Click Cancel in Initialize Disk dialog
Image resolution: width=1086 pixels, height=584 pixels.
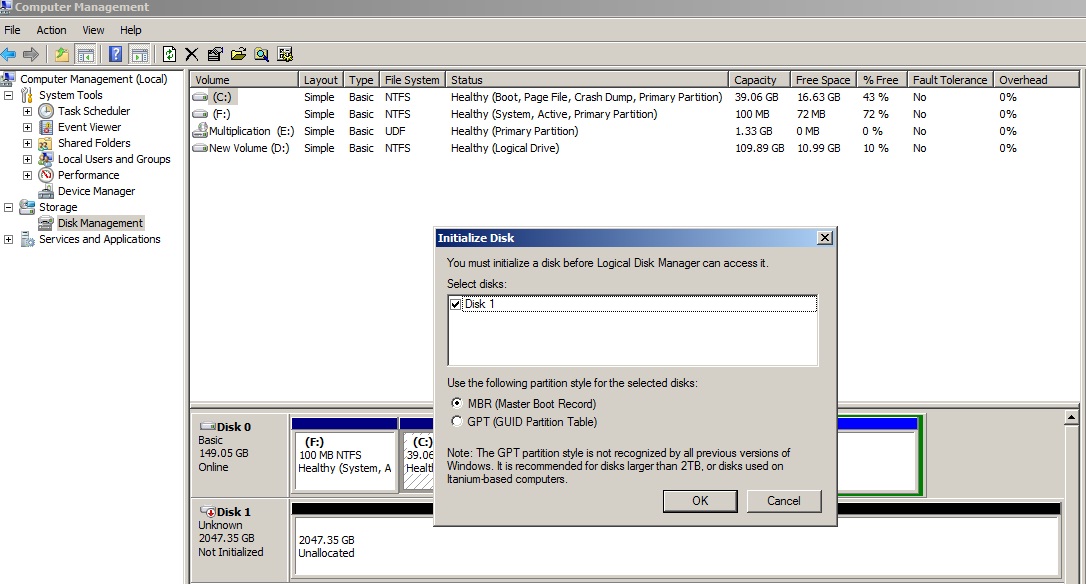(783, 501)
